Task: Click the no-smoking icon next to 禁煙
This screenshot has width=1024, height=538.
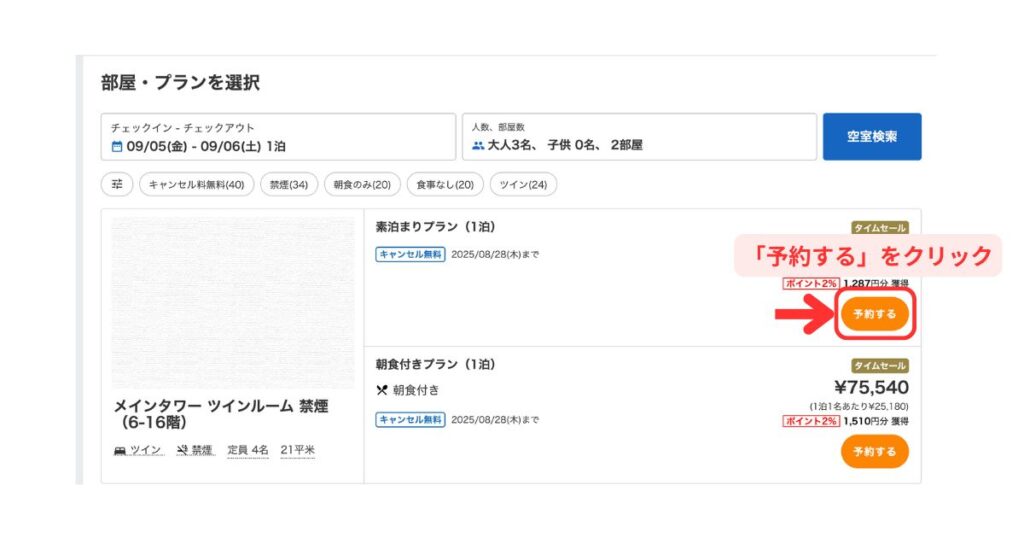Action: point(182,450)
